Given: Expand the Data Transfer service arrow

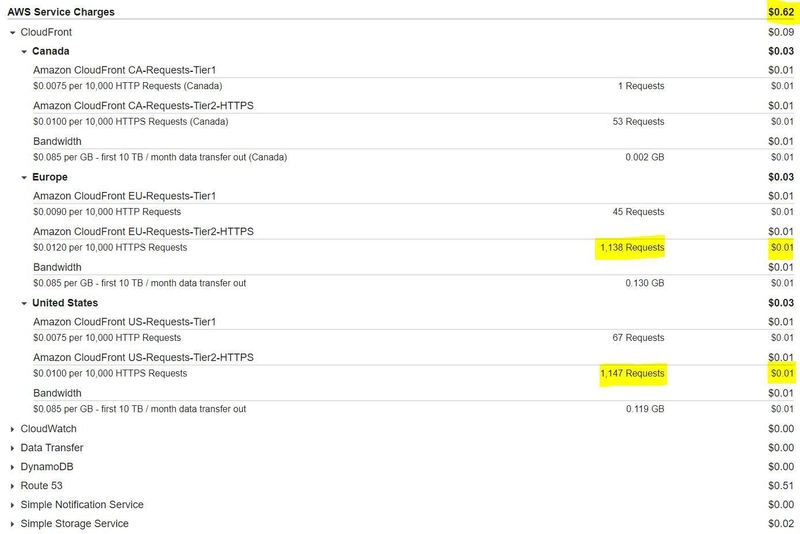Looking at the screenshot, I should pos(12,448).
